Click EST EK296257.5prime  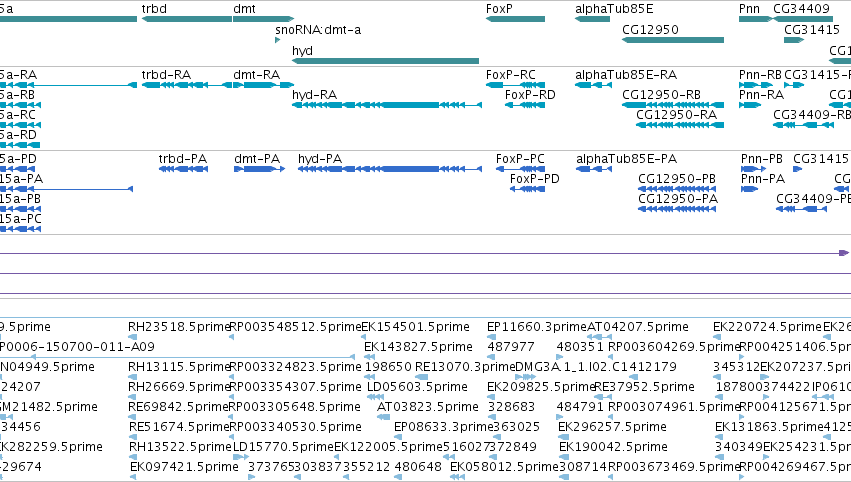[x=612, y=427]
